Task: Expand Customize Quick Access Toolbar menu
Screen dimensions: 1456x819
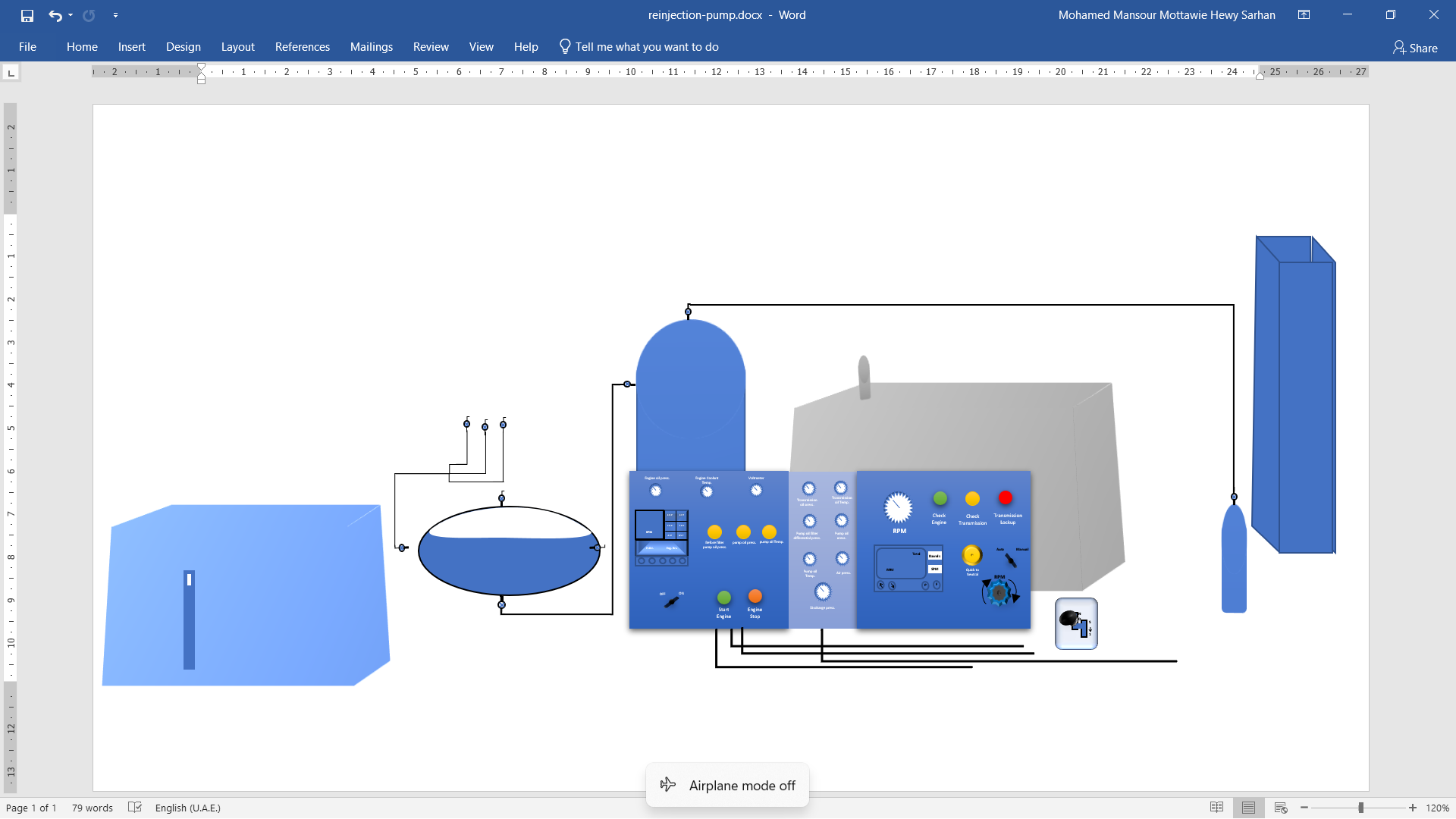Action: 115,15
